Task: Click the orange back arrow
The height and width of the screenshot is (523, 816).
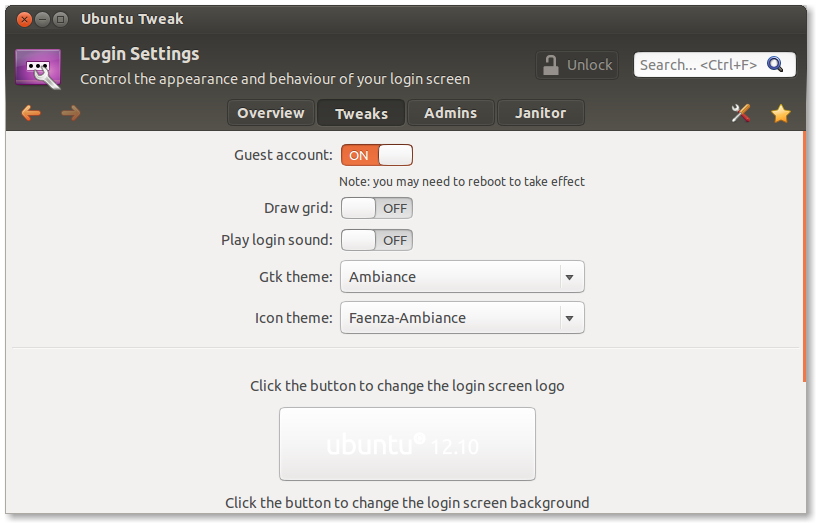Action: tap(31, 113)
